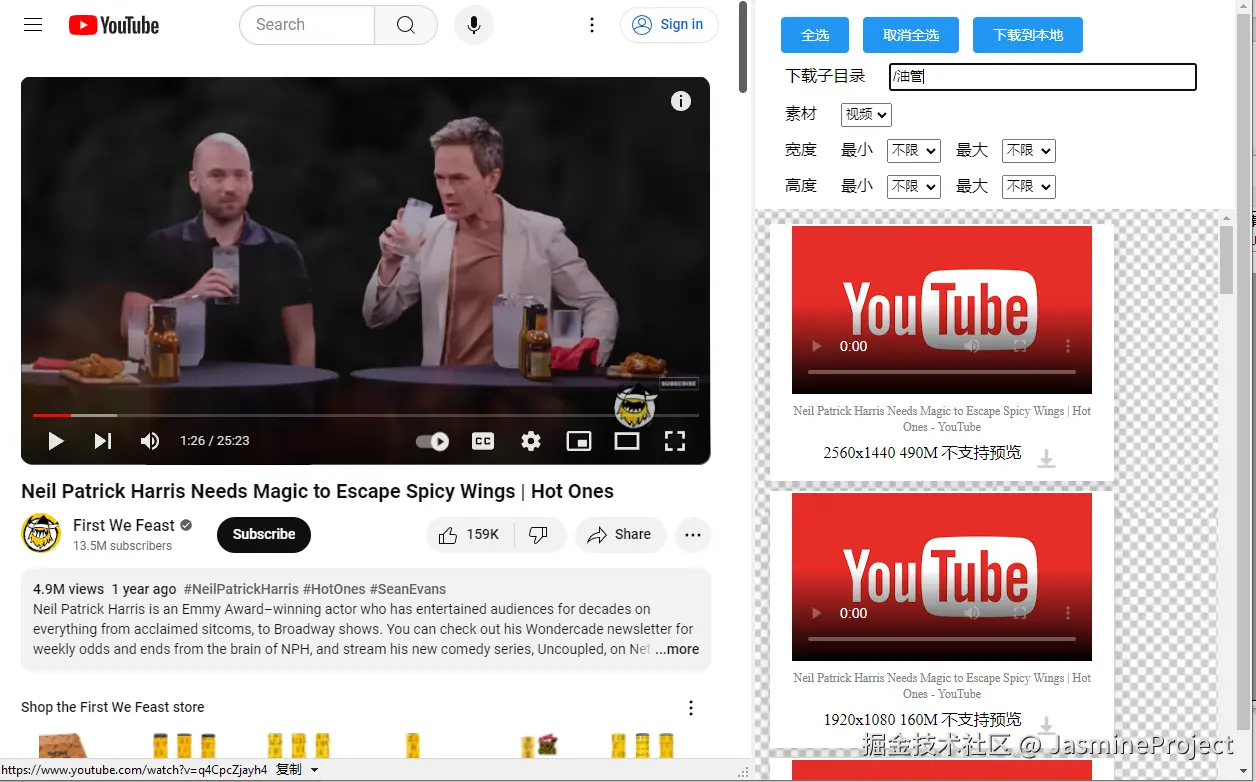The width and height of the screenshot is (1256, 782).
Task: Click the #SeanEvans hashtag
Action: 408,589
